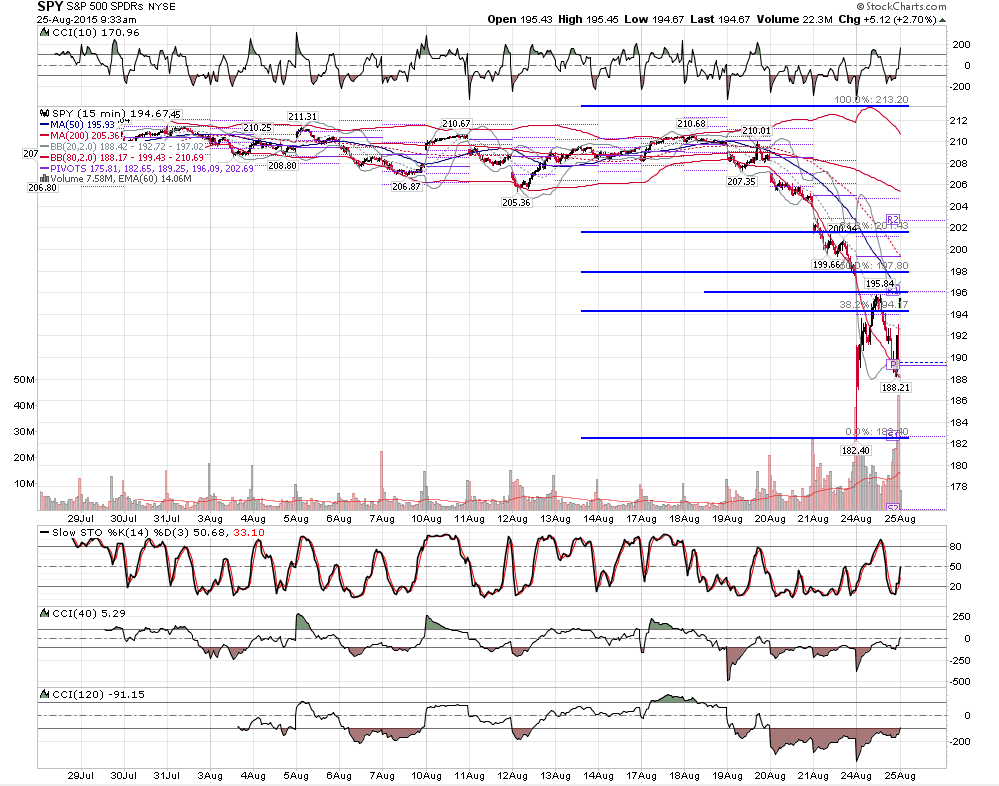Click the 199.66 price low callout
Image resolution: width=999 pixels, height=786 pixels.
click(827, 264)
